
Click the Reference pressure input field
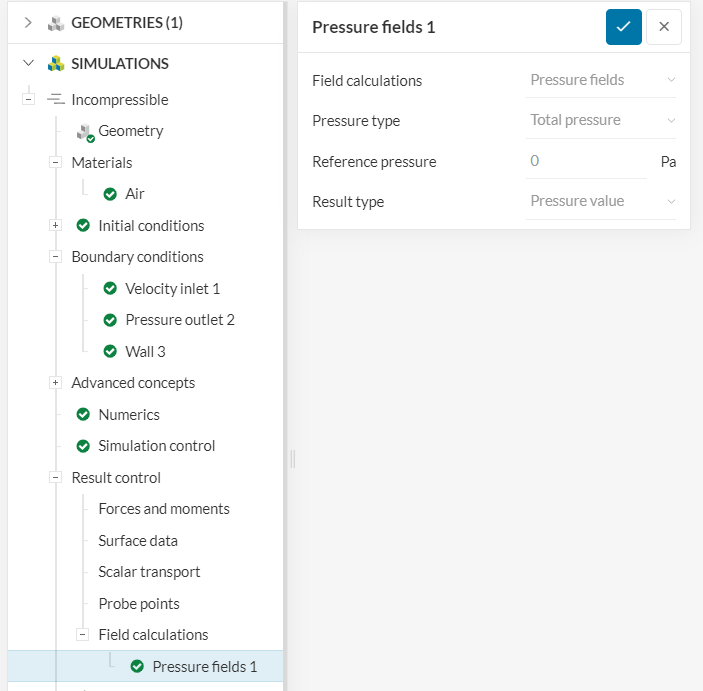[x=586, y=161]
